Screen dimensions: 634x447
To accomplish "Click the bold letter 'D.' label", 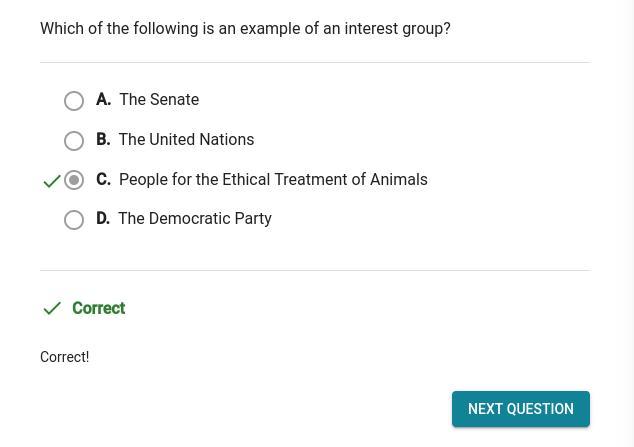I will [x=103, y=219].
